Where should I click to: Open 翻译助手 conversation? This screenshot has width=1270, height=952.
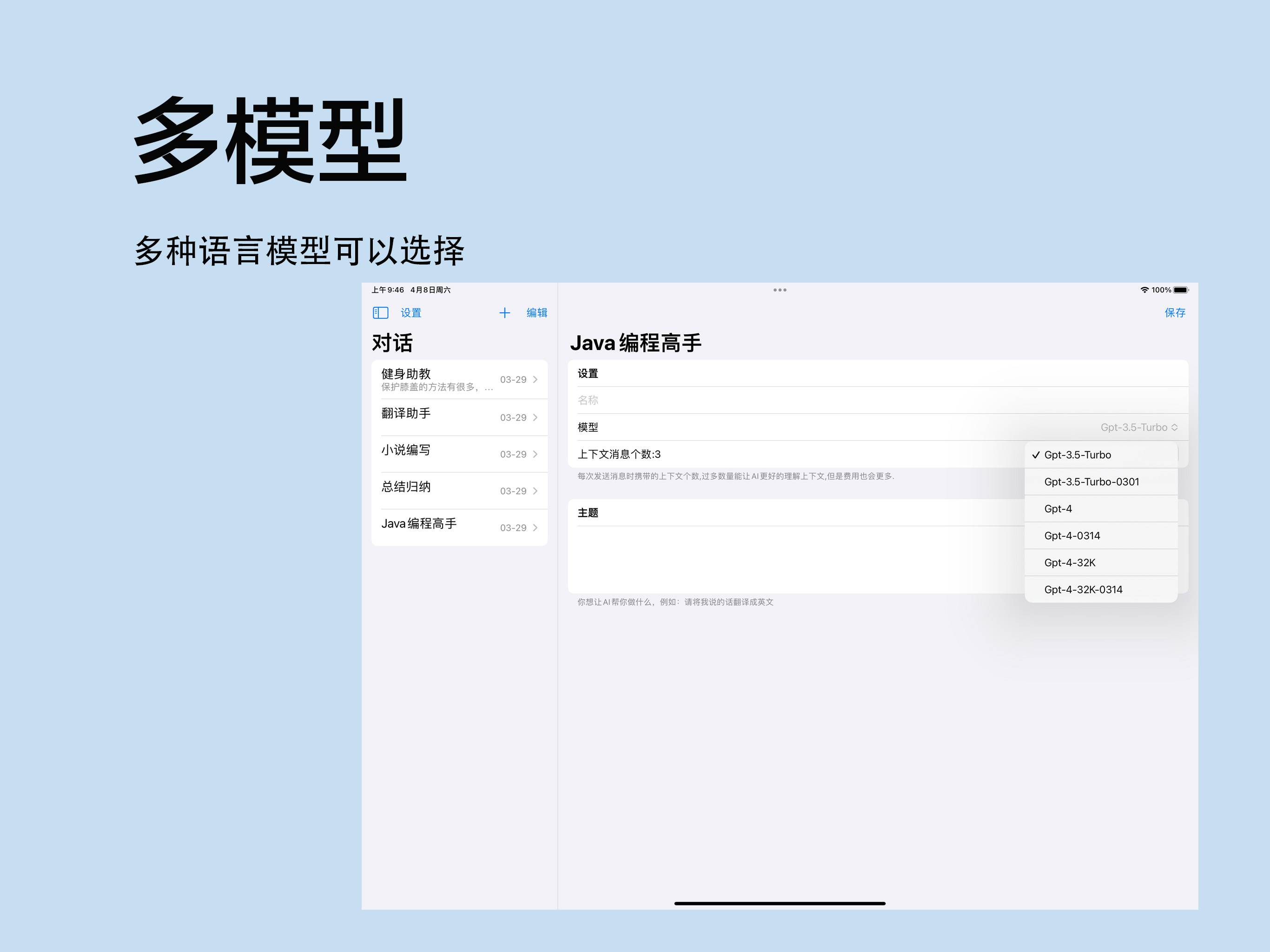pos(459,417)
